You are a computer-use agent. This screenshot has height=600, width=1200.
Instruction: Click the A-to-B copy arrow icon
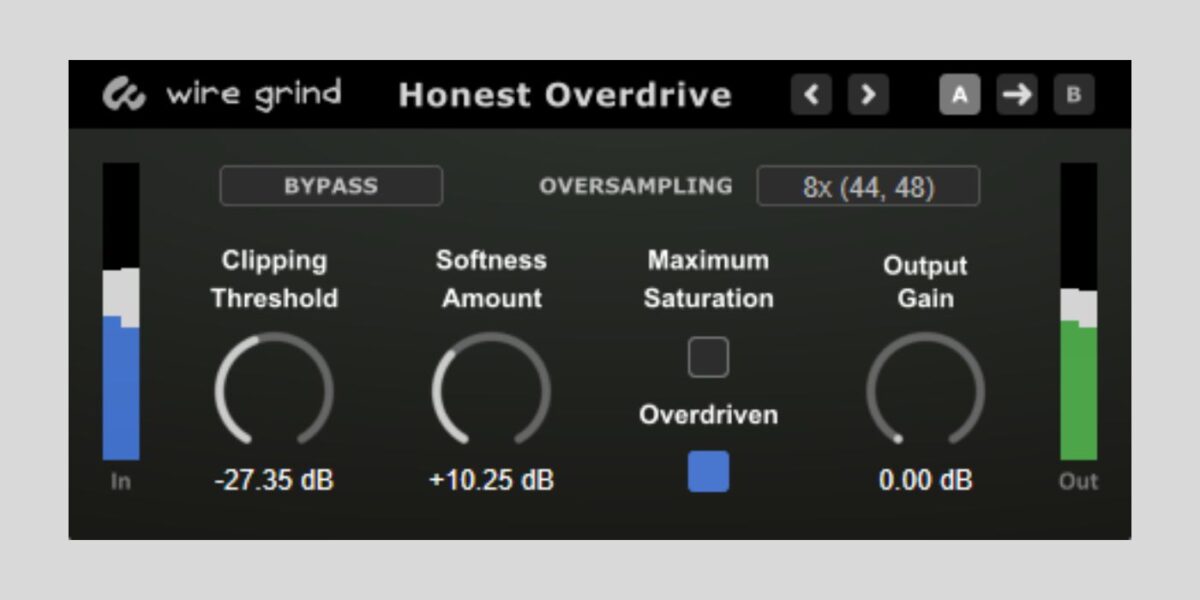[1017, 94]
